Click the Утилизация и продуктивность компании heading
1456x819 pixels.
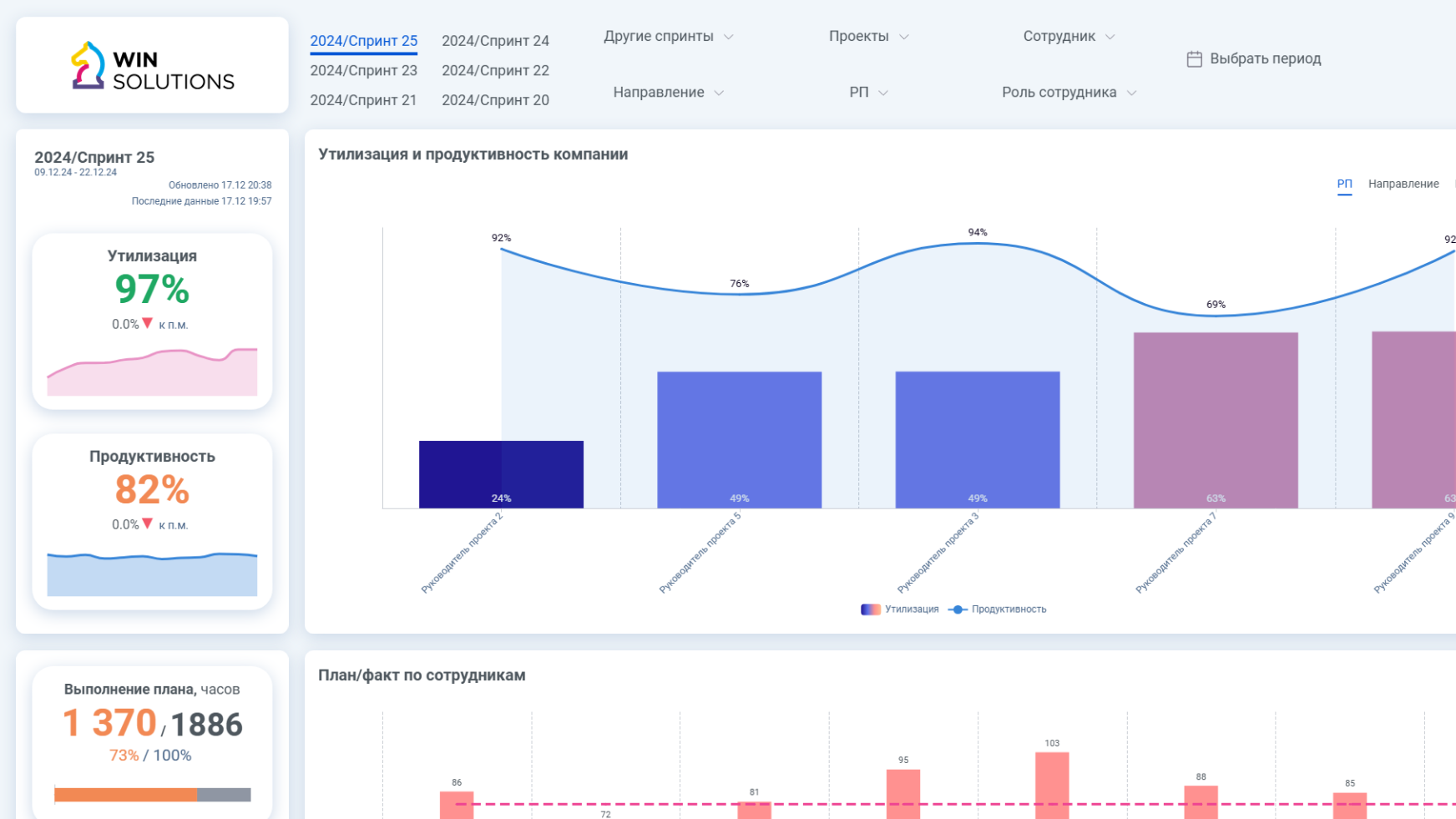pyautogui.click(x=473, y=154)
